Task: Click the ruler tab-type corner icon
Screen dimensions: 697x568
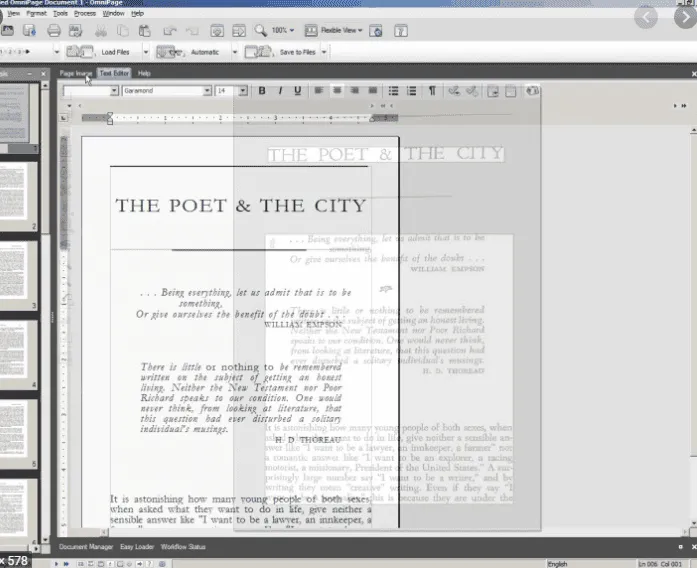Action: coord(64,118)
